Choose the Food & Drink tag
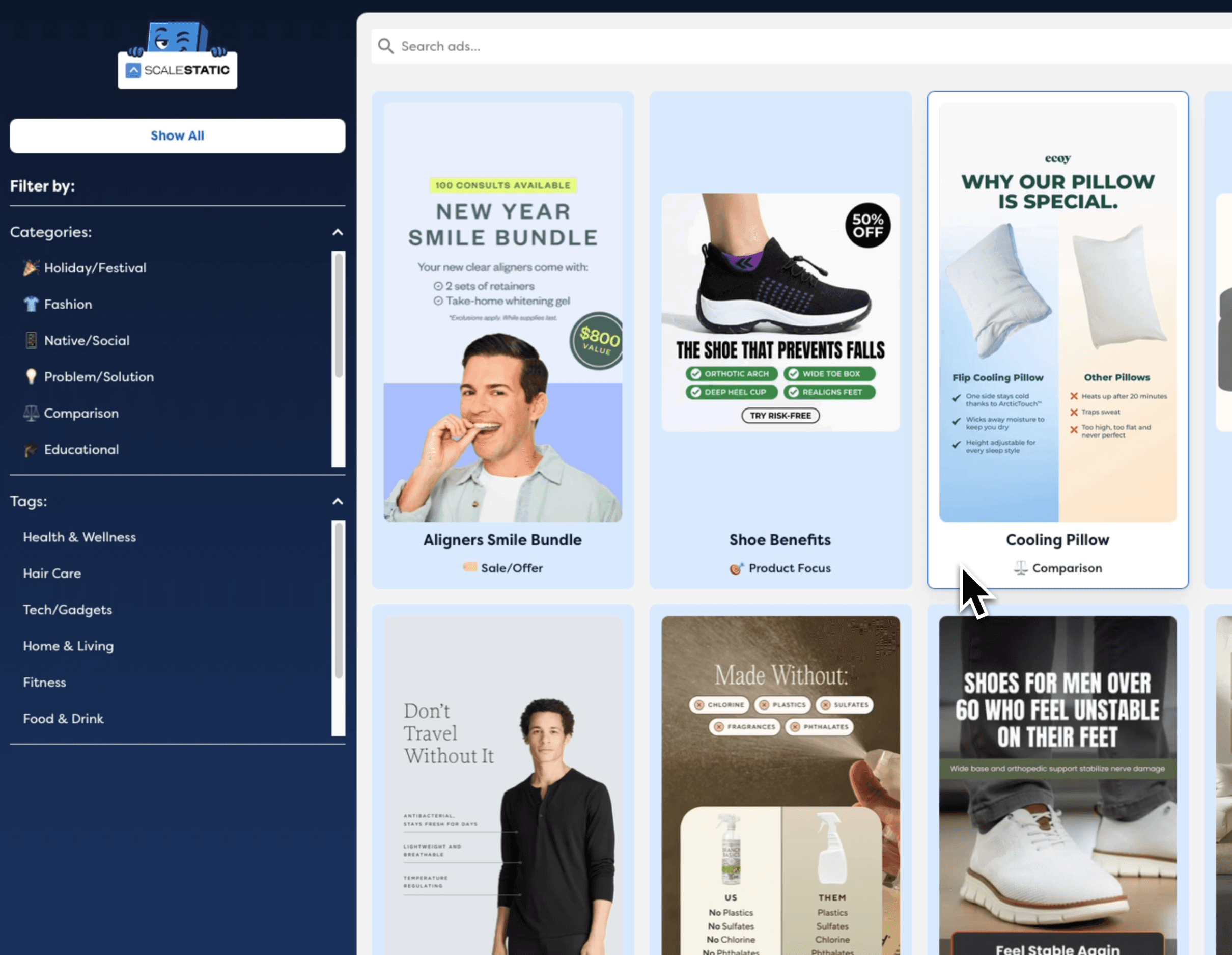 coord(63,719)
